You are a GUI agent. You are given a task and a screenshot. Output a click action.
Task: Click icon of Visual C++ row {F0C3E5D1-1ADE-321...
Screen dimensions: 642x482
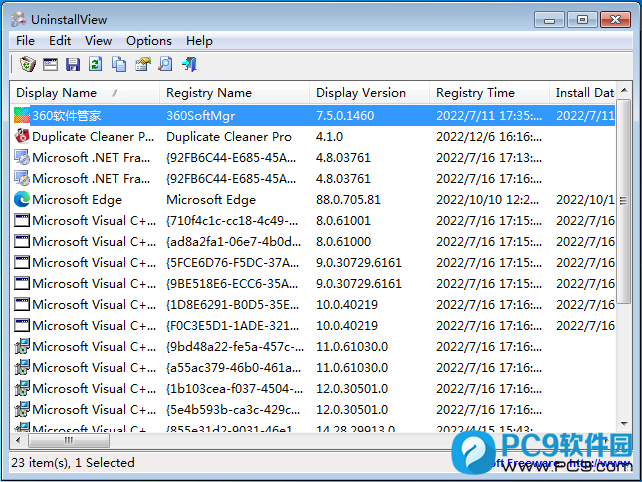(x=22, y=325)
